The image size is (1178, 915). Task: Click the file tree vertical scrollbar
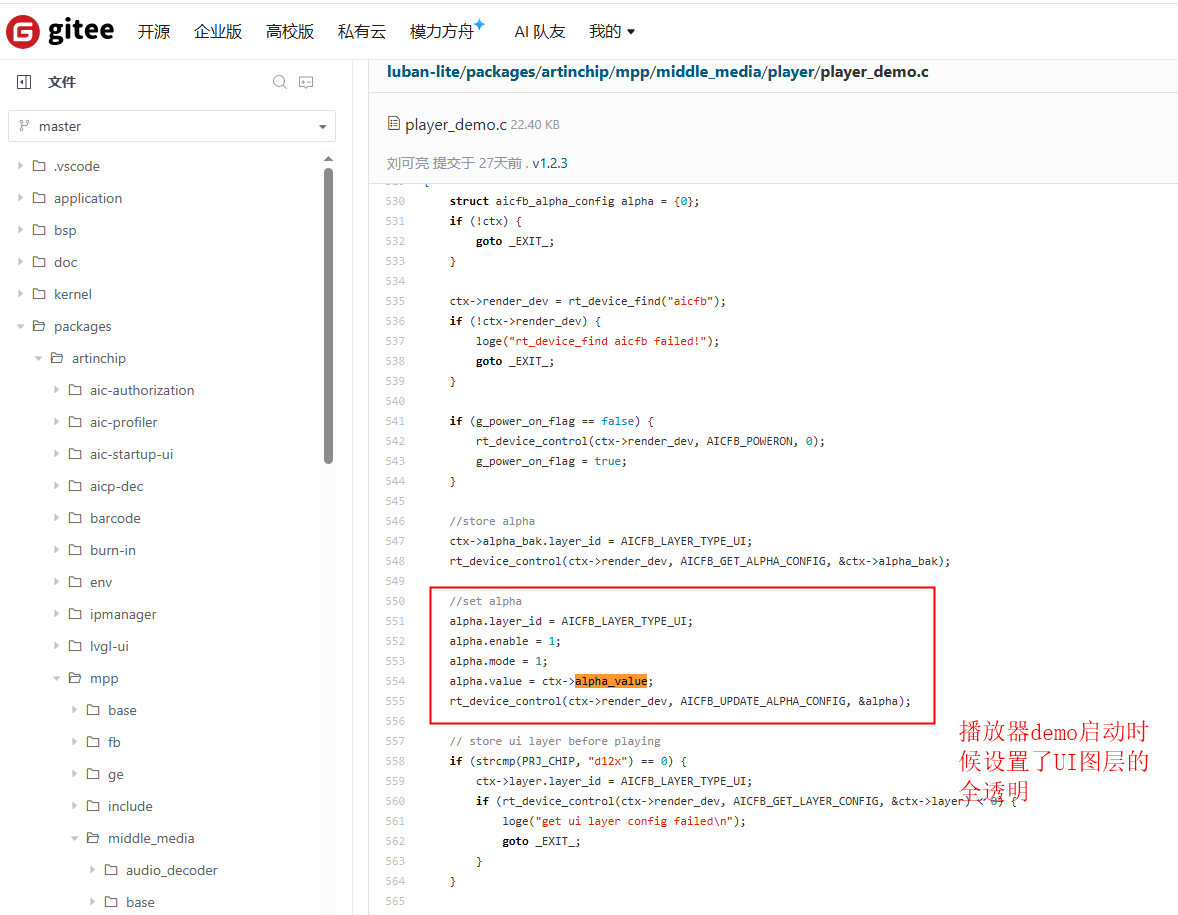pyautogui.click(x=328, y=315)
